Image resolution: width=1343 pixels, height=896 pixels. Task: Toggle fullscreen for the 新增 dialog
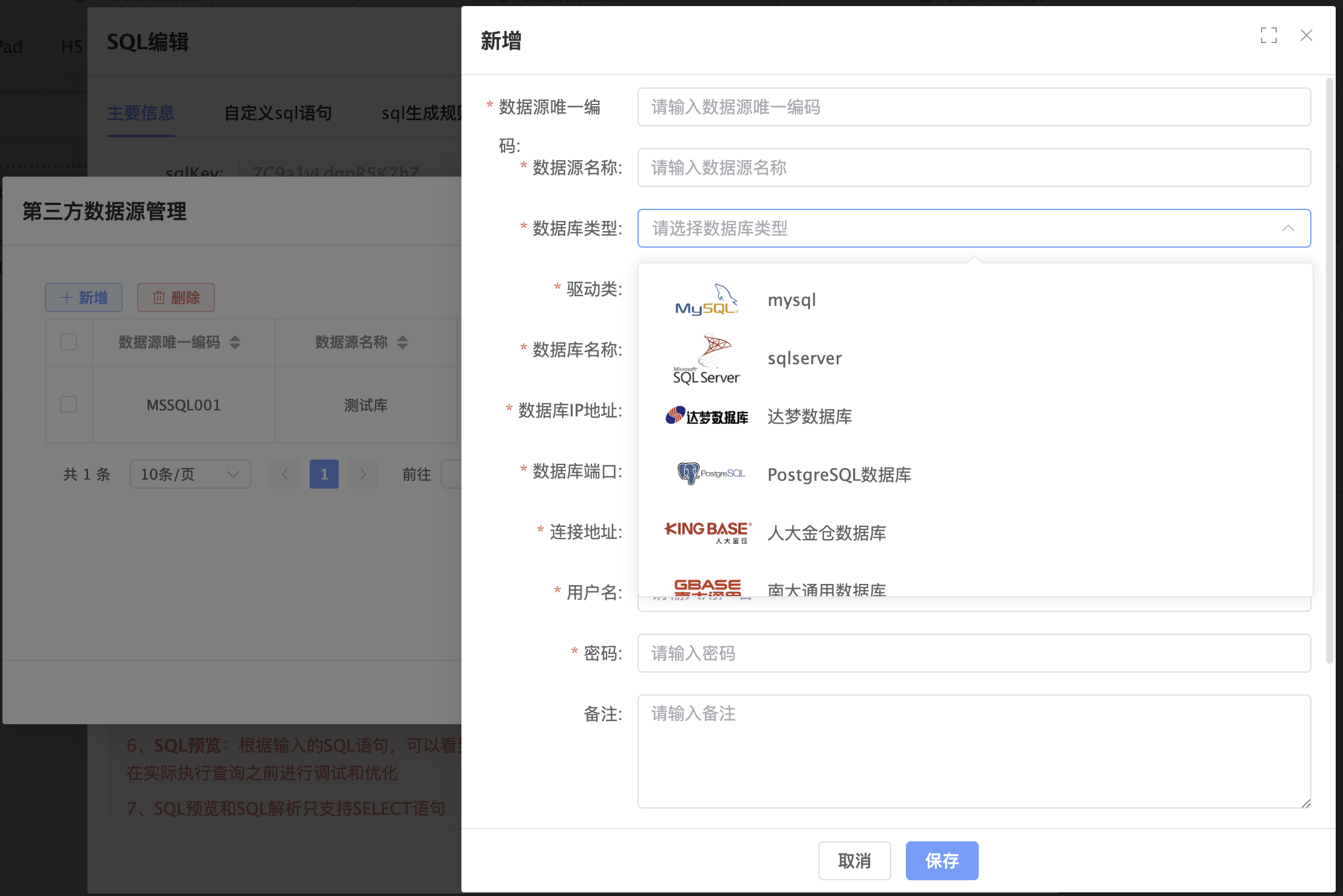(x=1268, y=35)
